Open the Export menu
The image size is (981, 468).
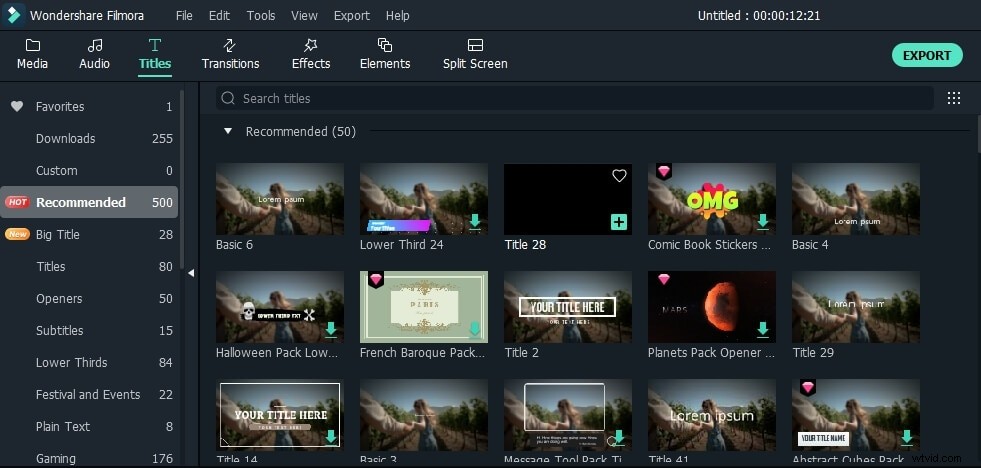click(351, 16)
